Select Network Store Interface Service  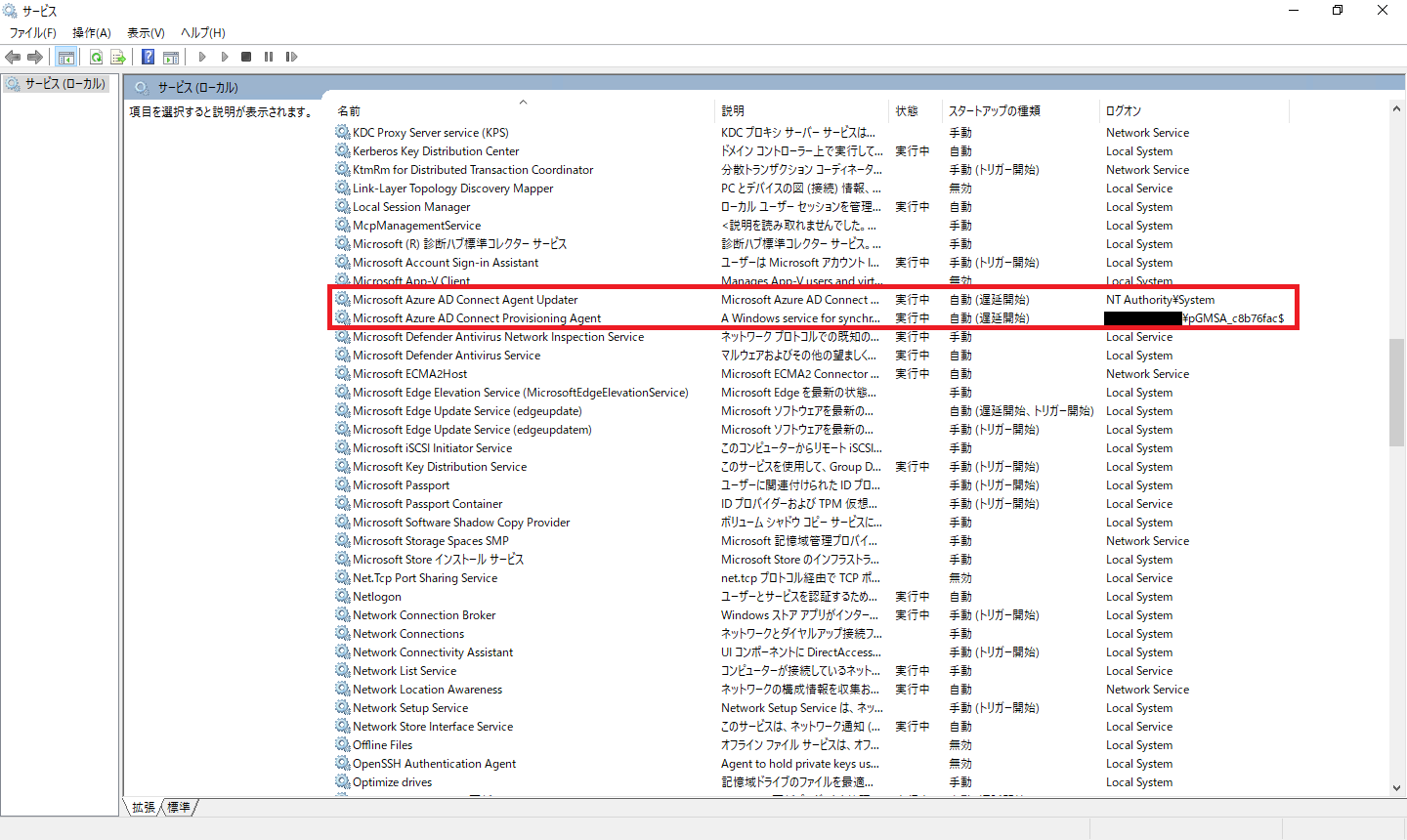pos(433,726)
